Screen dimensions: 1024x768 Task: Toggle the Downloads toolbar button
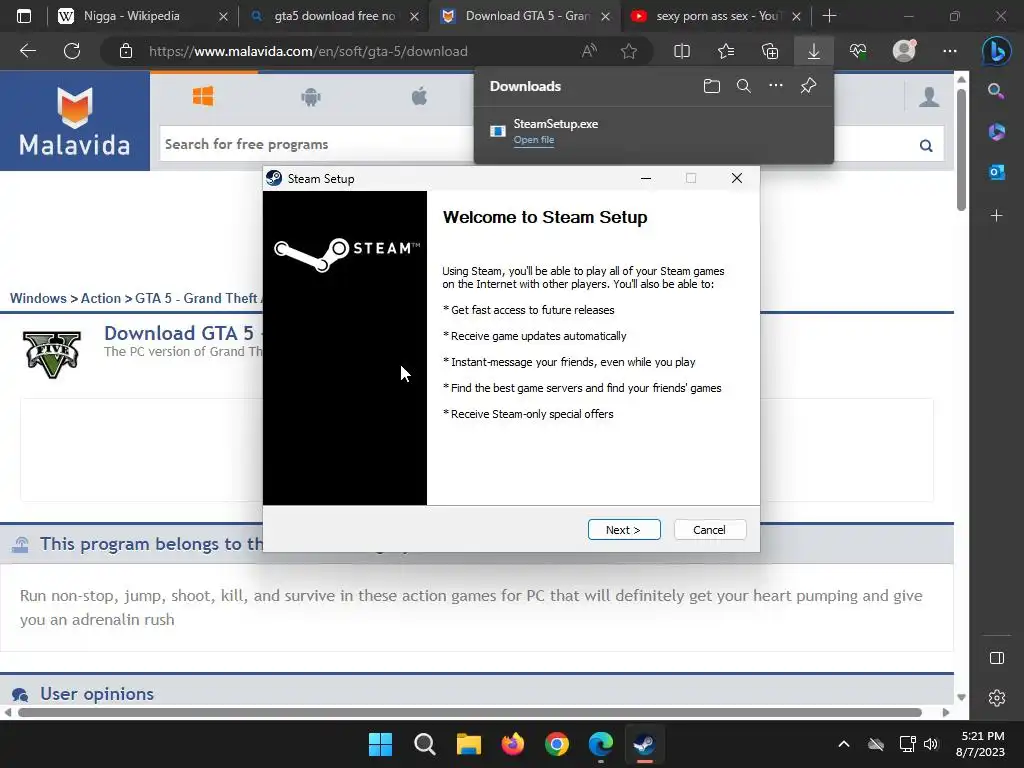(x=814, y=51)
